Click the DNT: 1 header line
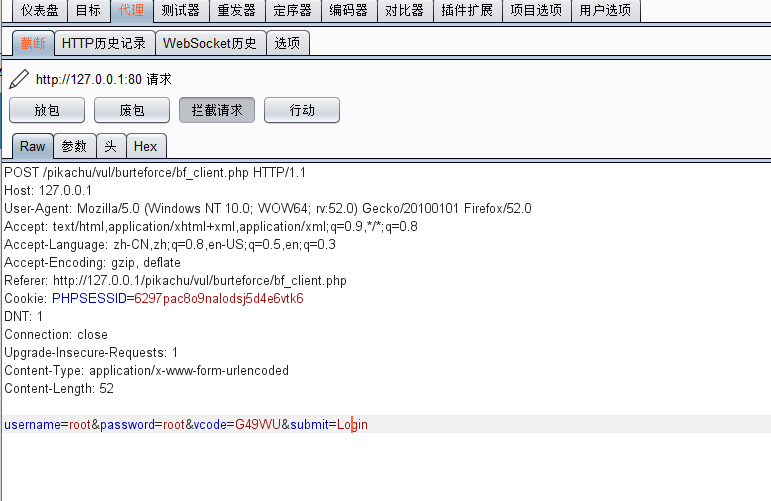The width and height of the screenshot is (771, 501). (24, 317)
